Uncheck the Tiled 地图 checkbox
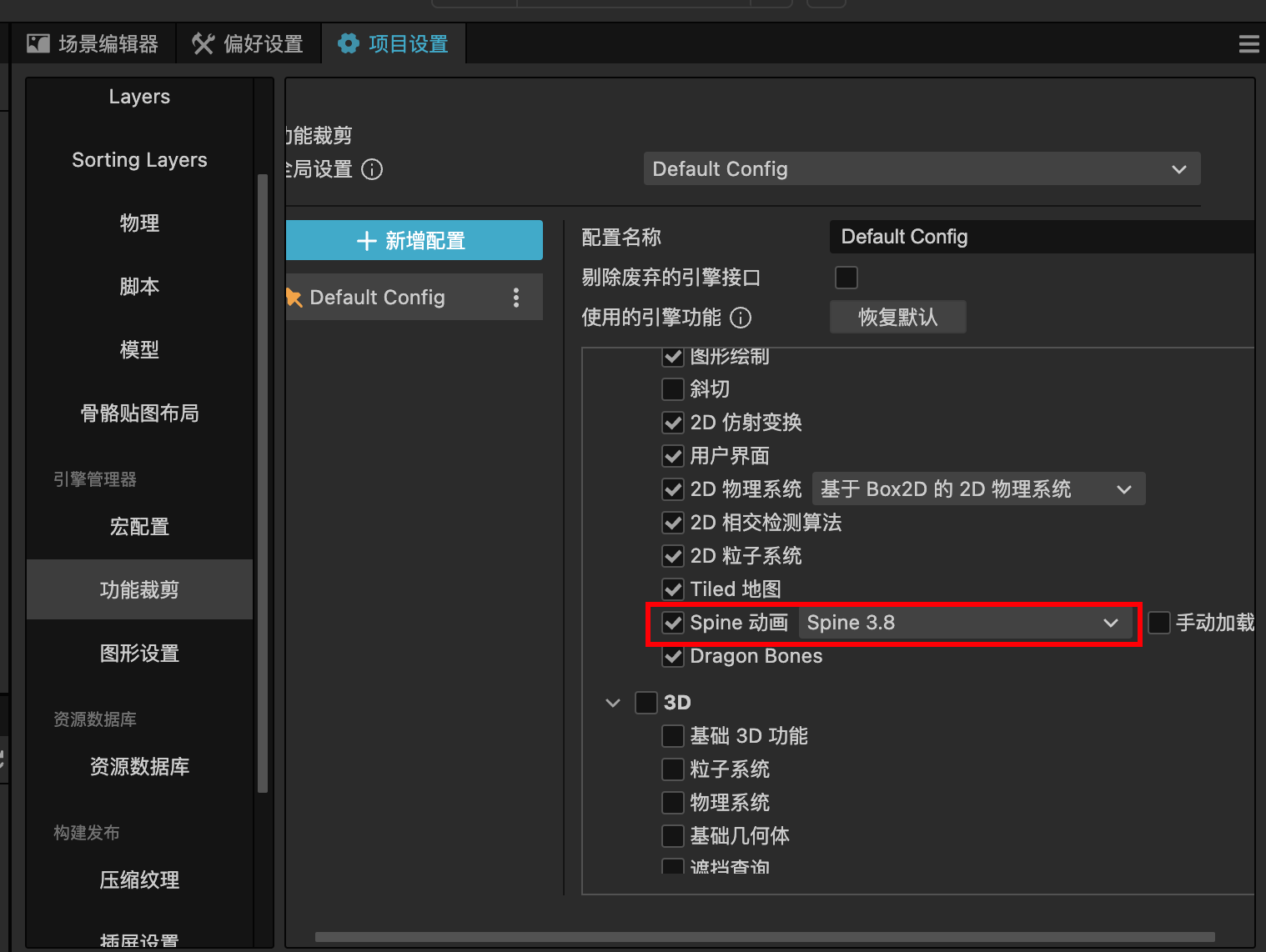 (673, 589)
